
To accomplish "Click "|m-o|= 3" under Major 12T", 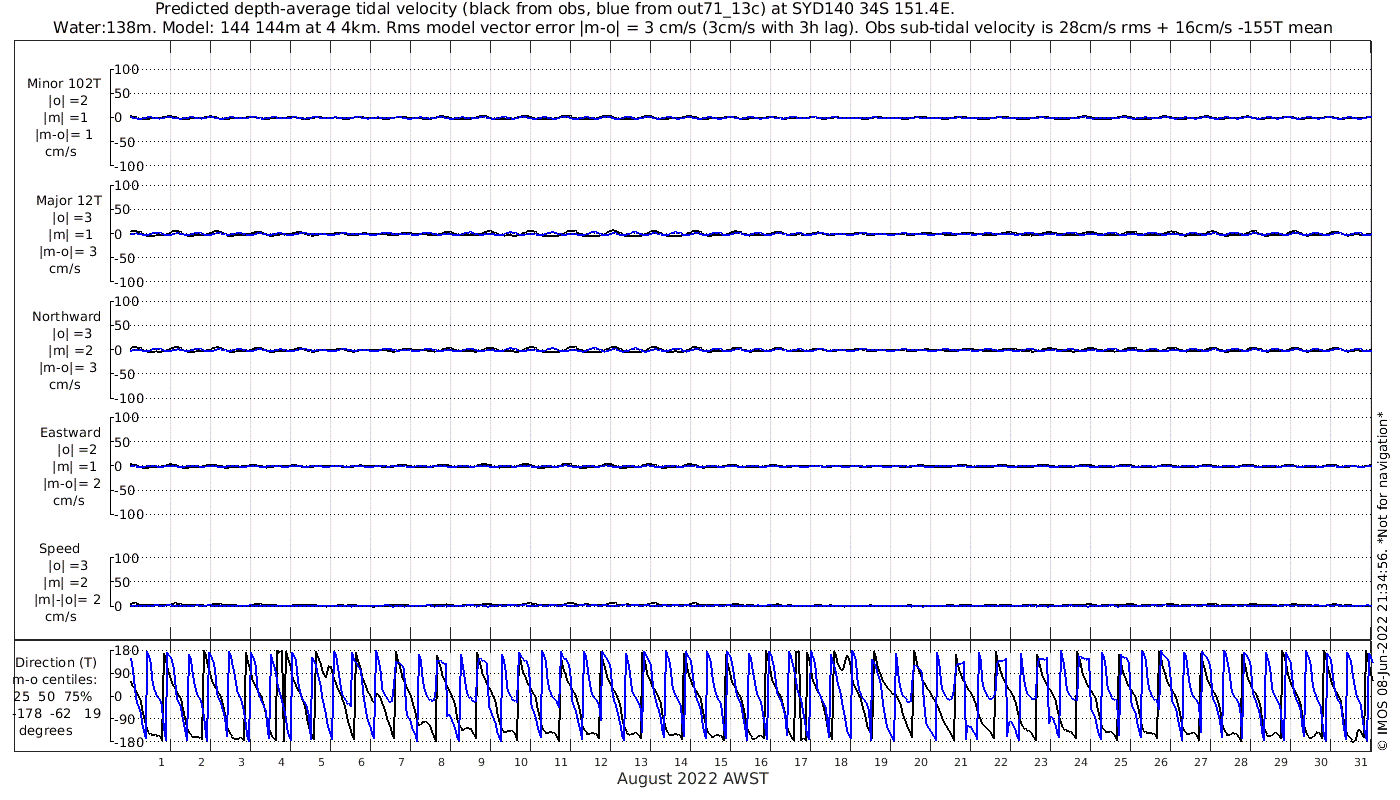I will click(x=66, y=252).
